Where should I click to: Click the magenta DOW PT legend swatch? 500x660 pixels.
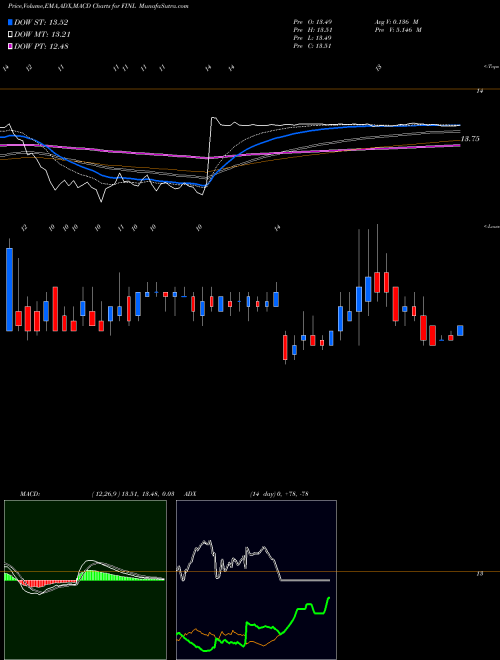[11, 46]
